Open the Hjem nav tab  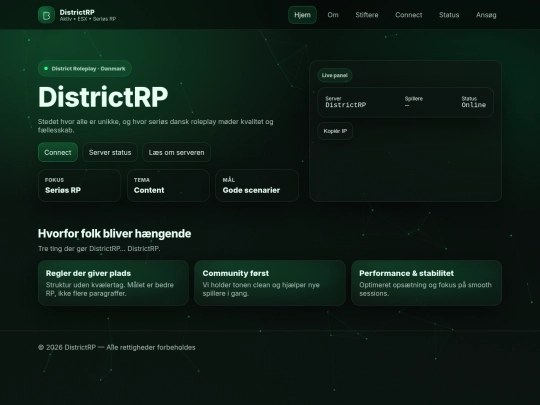point(302,15)
